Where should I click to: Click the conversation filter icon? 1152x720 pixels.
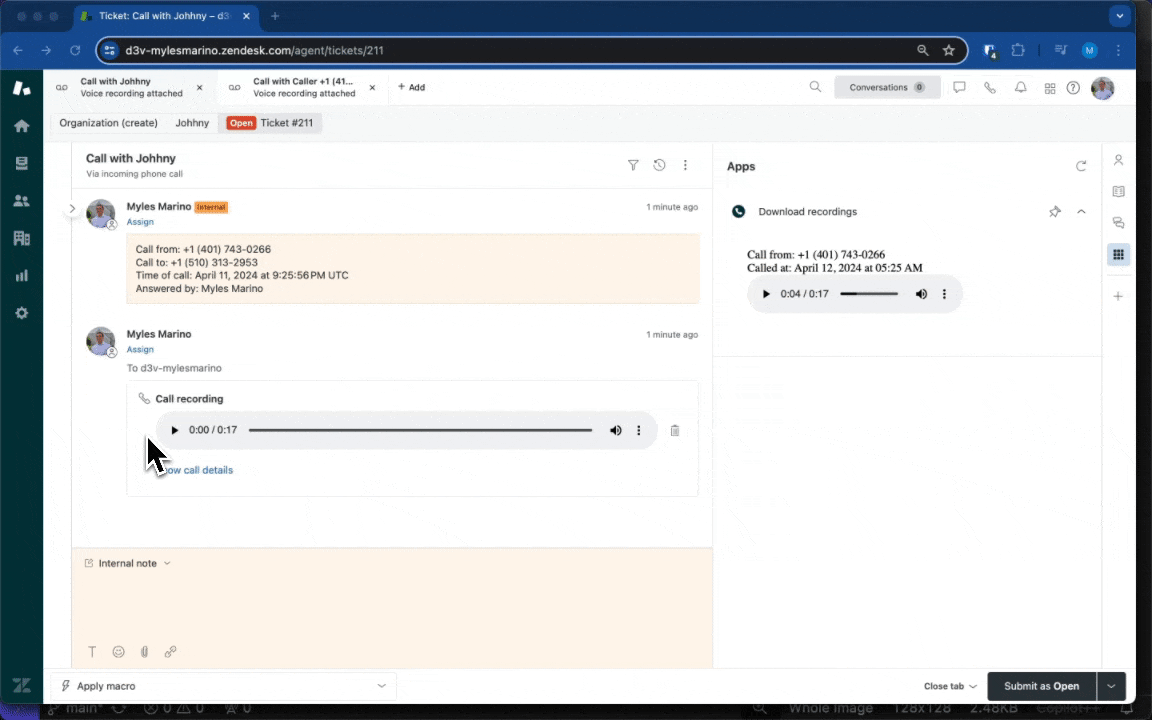pyautogui.click(x=633, y=165)
